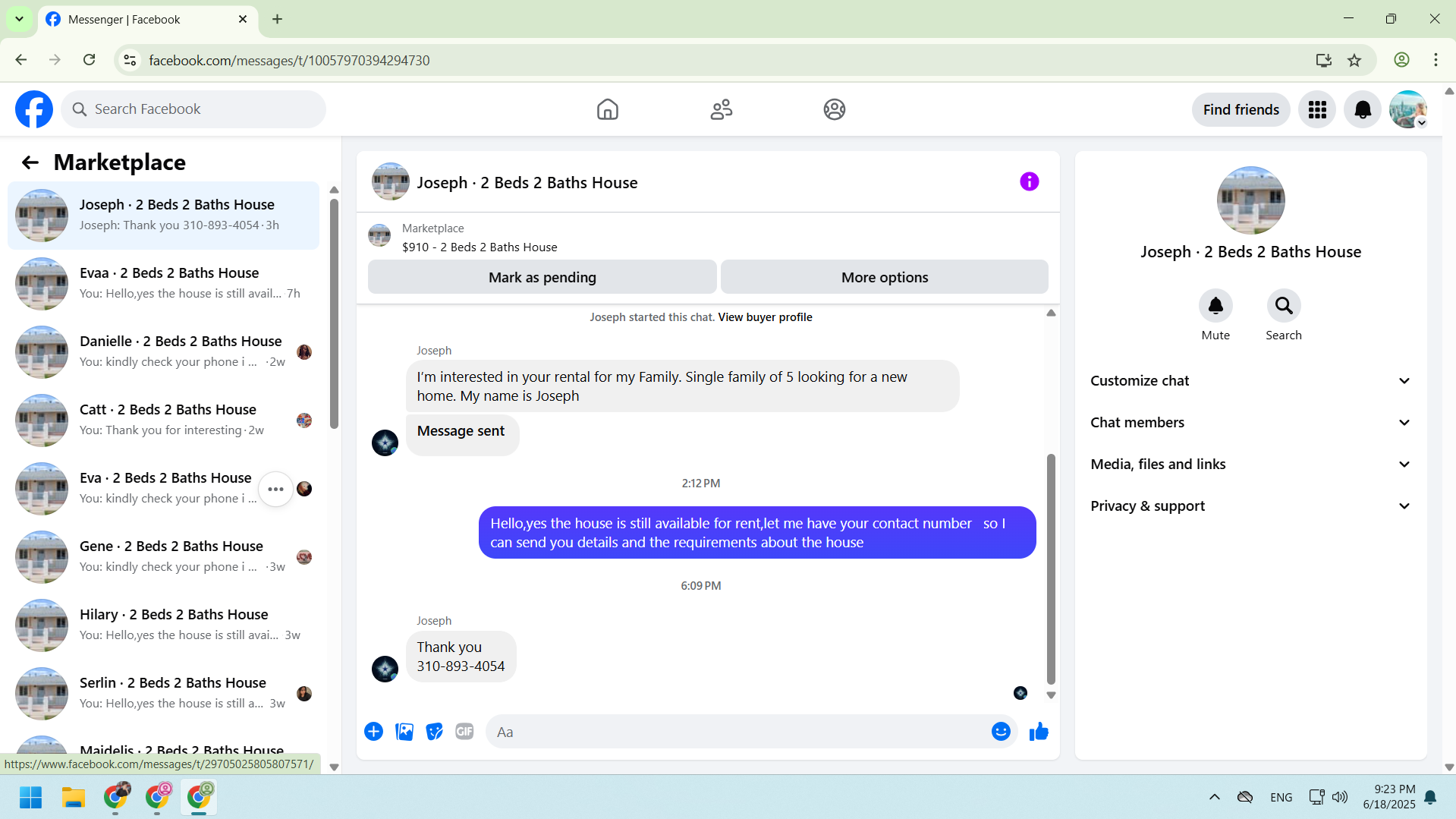Click the conversation list scrollbar
The width and height of the screenshot is (1456, 819).
334,313
